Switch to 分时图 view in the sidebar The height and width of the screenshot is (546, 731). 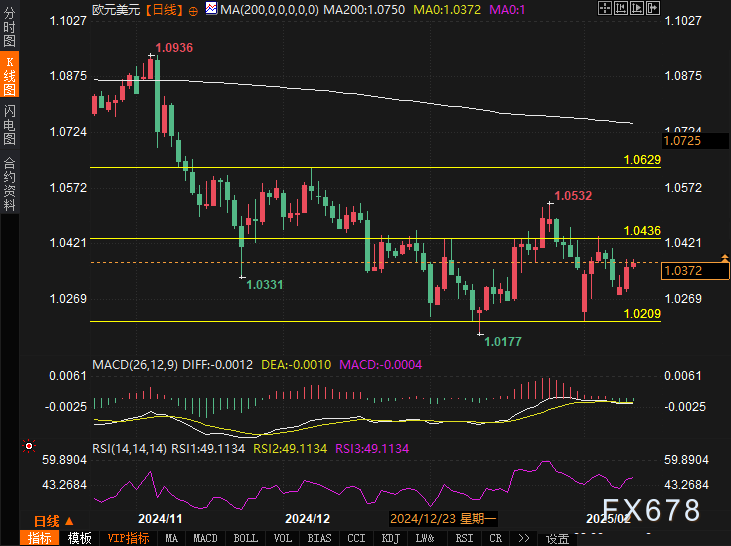click(x=9, y=30)
